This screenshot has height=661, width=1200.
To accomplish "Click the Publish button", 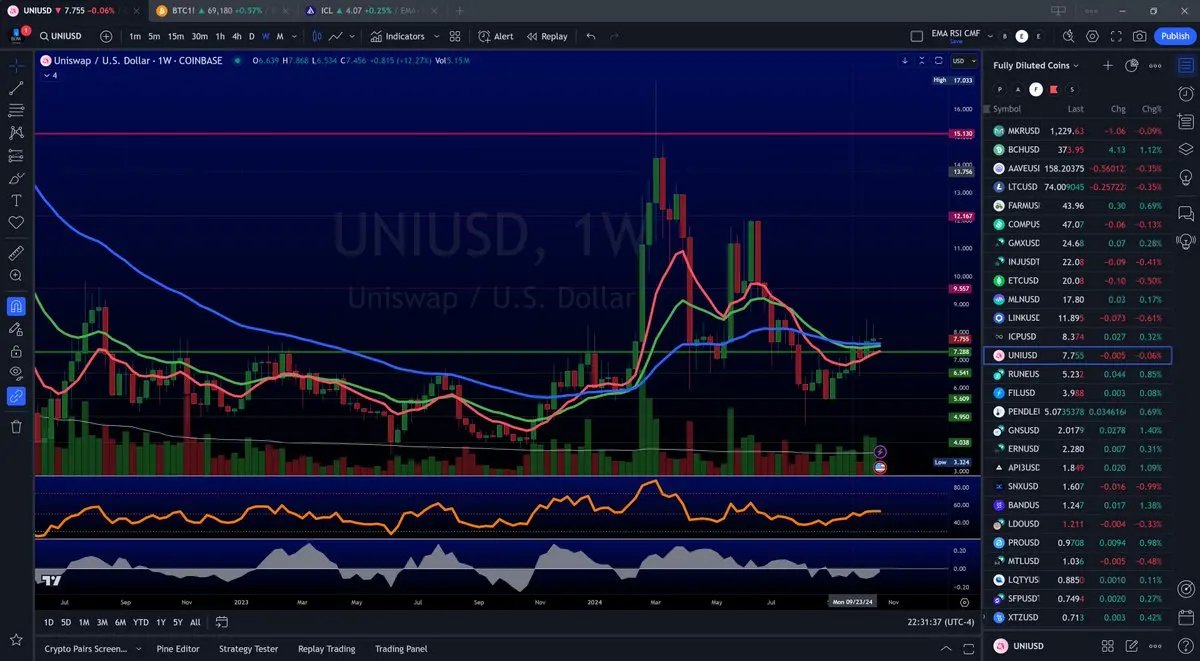I will [x=1174, y=36].
